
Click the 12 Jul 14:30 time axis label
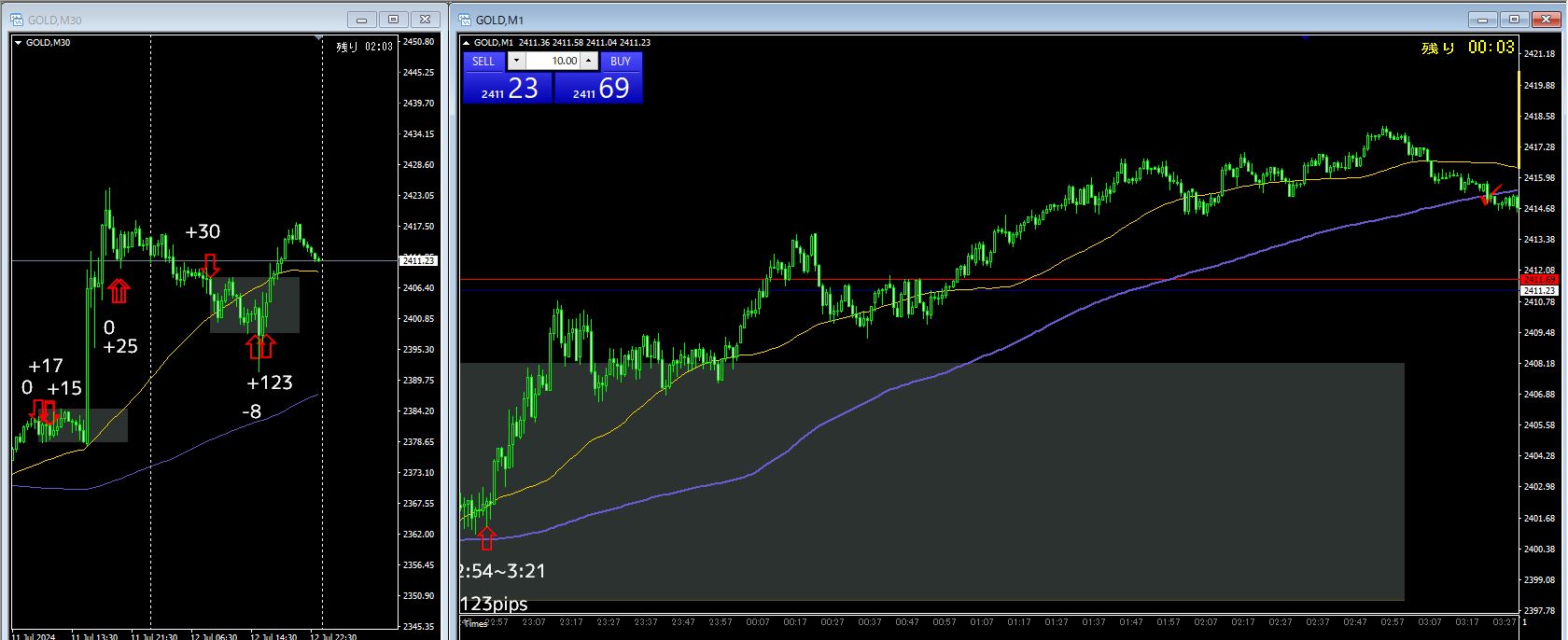pos(274,636)
